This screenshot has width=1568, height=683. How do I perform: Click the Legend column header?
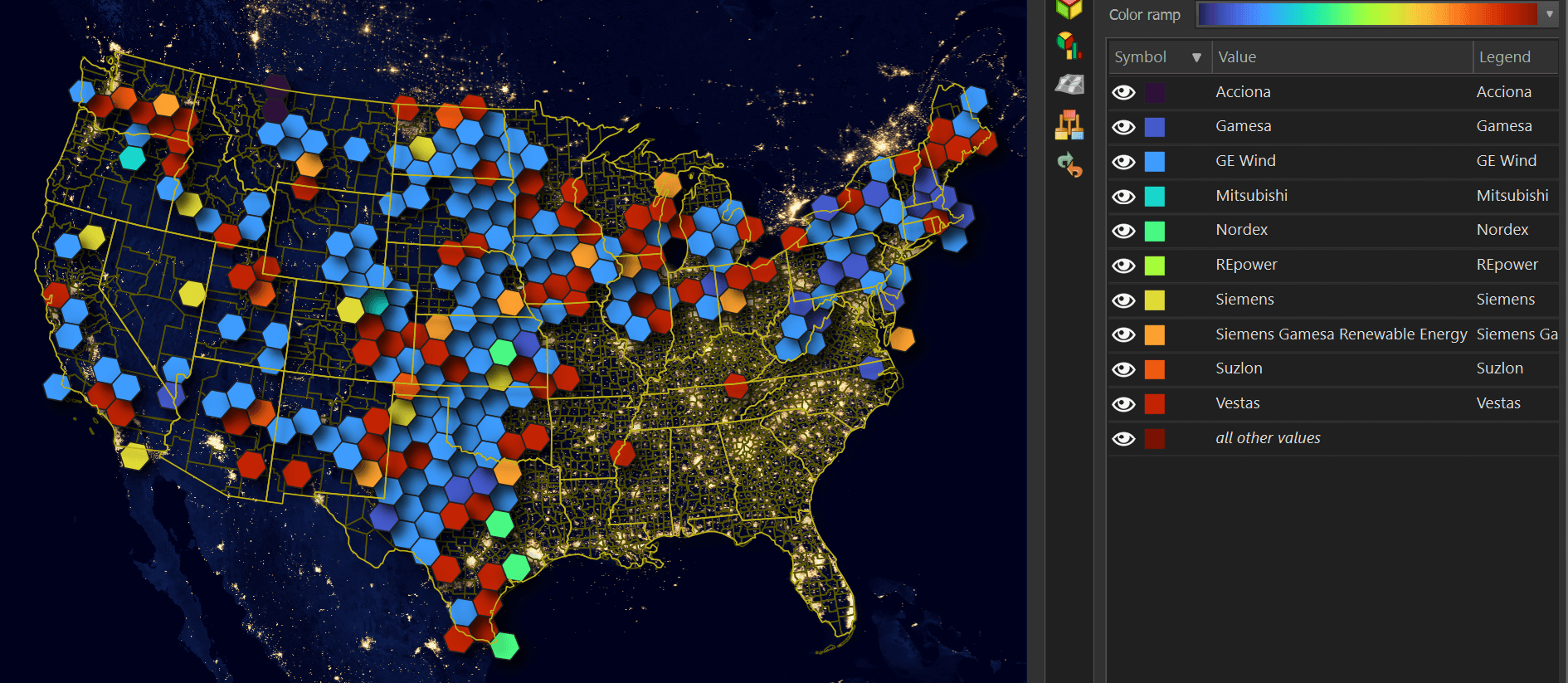point(1514,57)
